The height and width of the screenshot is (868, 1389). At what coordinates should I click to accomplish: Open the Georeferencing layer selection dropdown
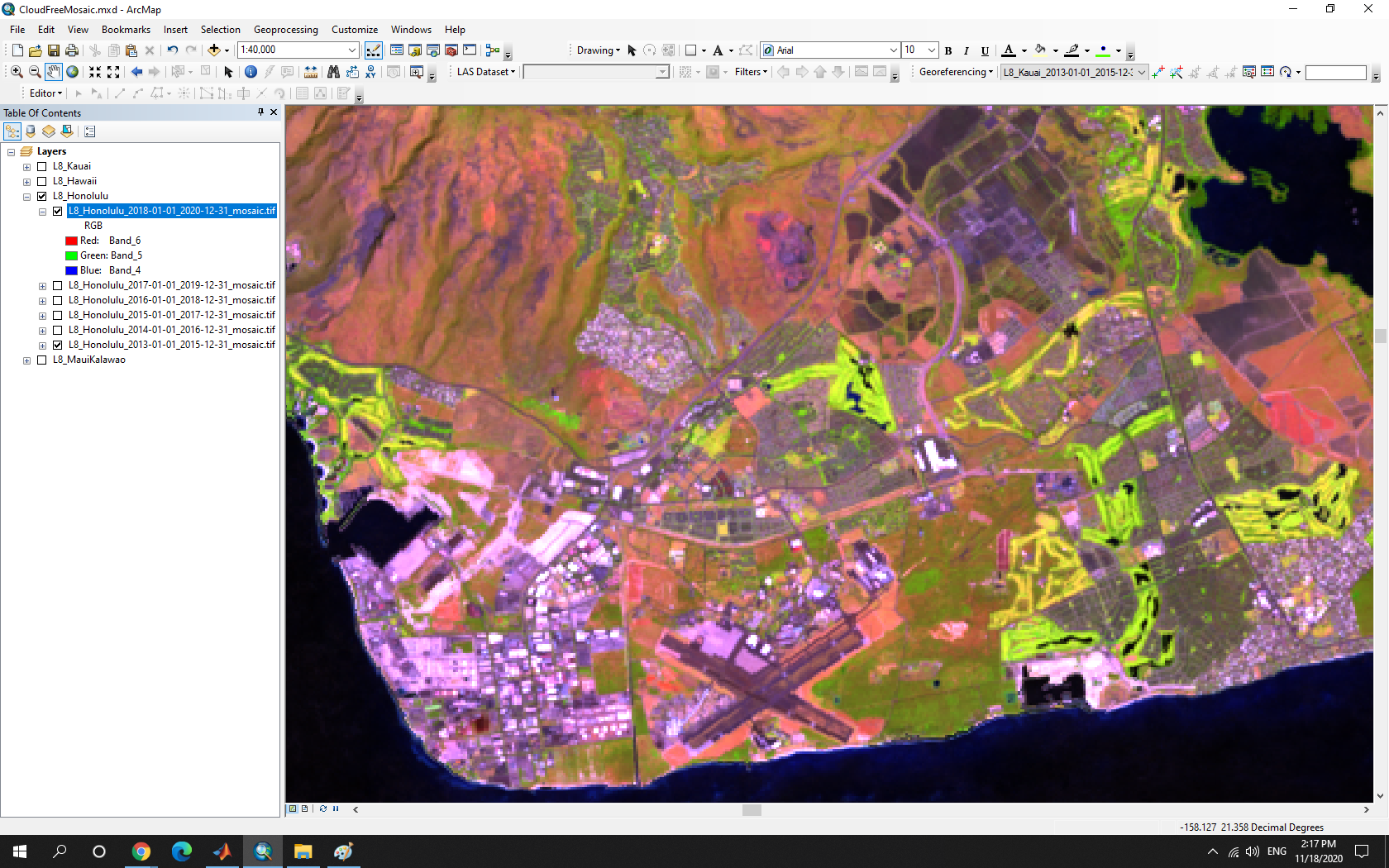click(x=1142, y=72)
